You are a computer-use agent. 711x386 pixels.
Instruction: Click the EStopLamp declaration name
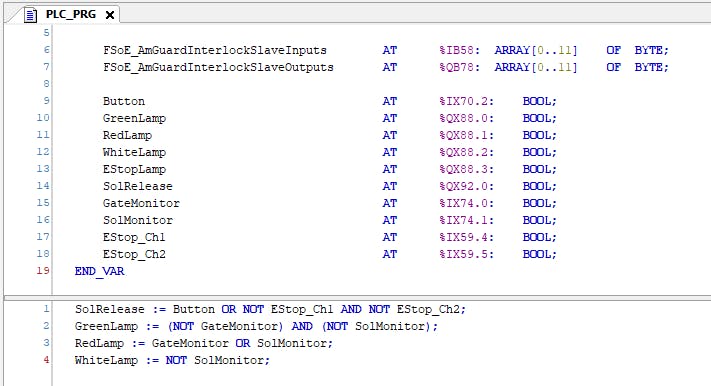tap(134, 169)
